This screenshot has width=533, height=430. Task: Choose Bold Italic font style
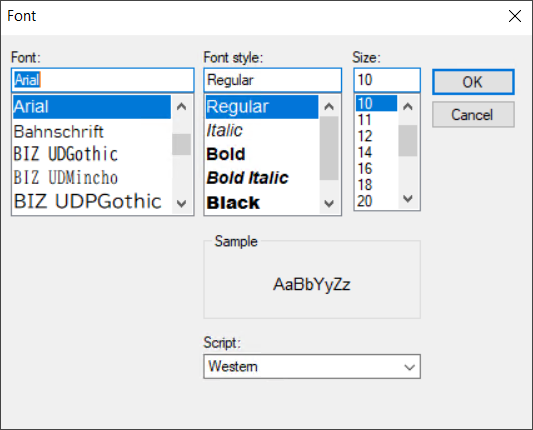[x=262, y=178]
